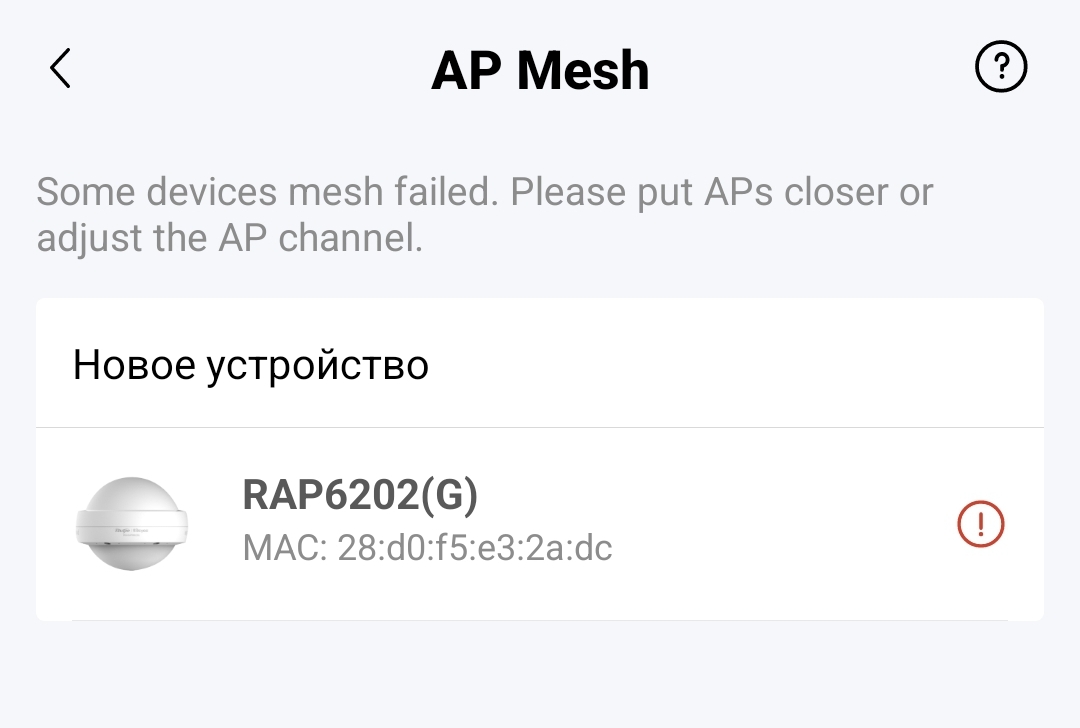Viewport: 1080px width, 728px height.
Task: Go back using the left arrow icon
Action: point(61,68)
